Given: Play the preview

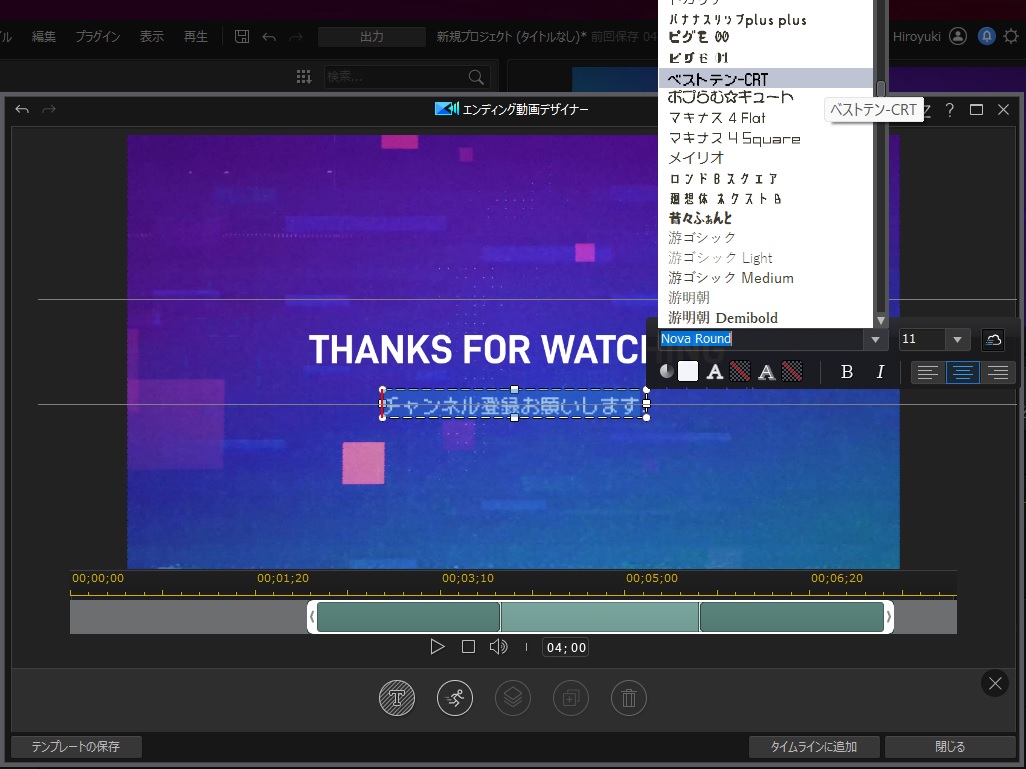Looking at the screenshot, I should [x=437, y=647].
